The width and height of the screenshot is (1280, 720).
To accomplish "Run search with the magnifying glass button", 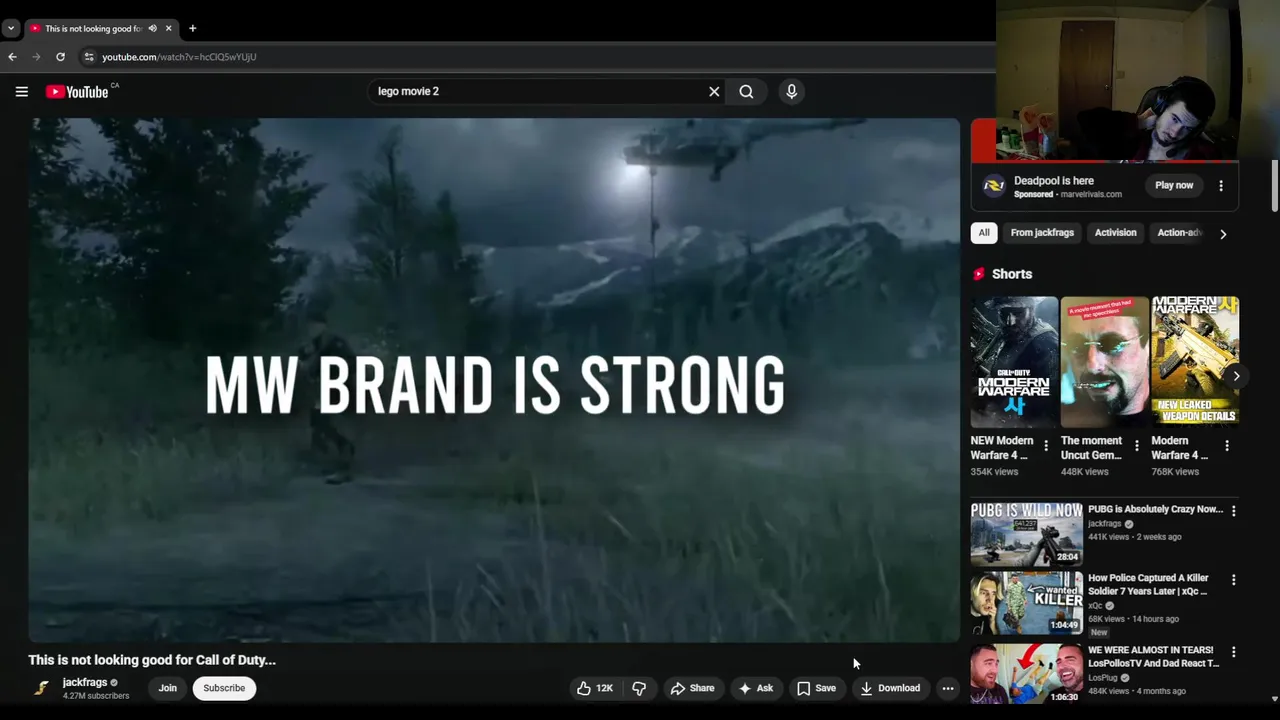I will (x=746, y=91).
